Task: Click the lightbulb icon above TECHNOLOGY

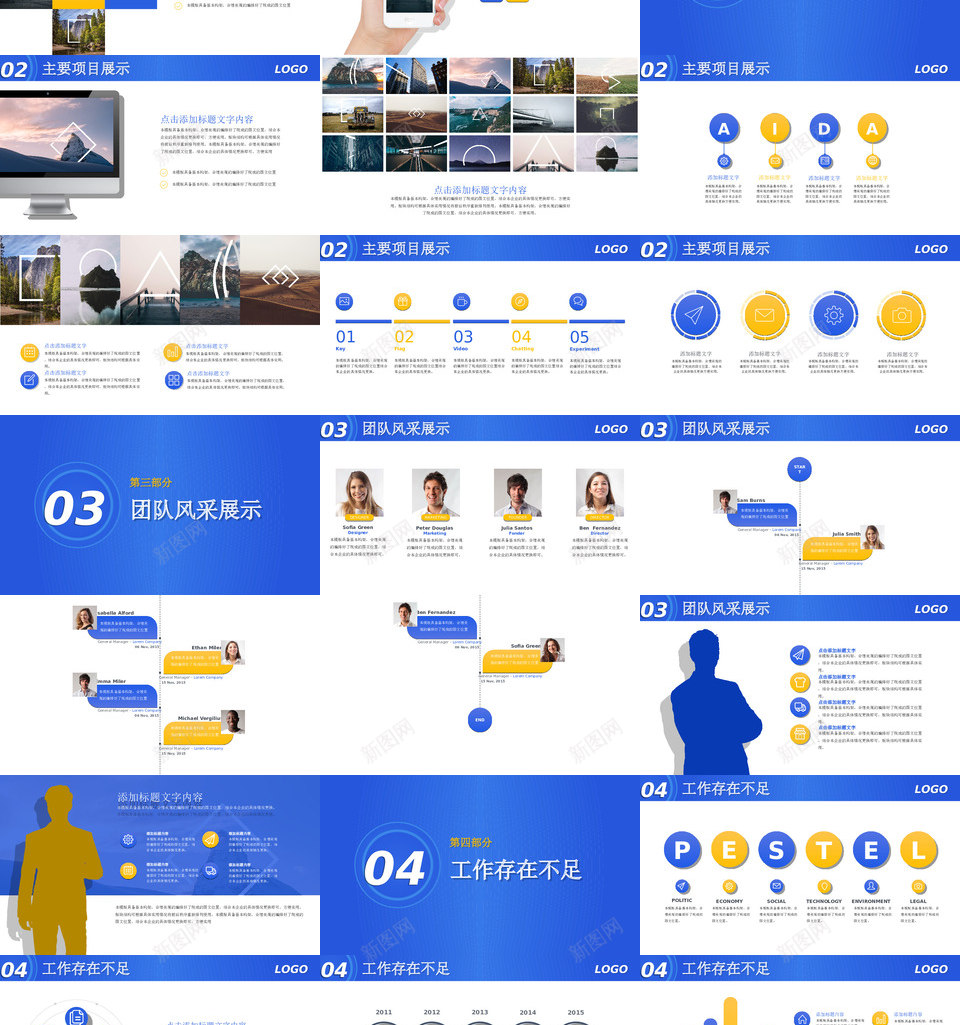Action: [824, 886]
